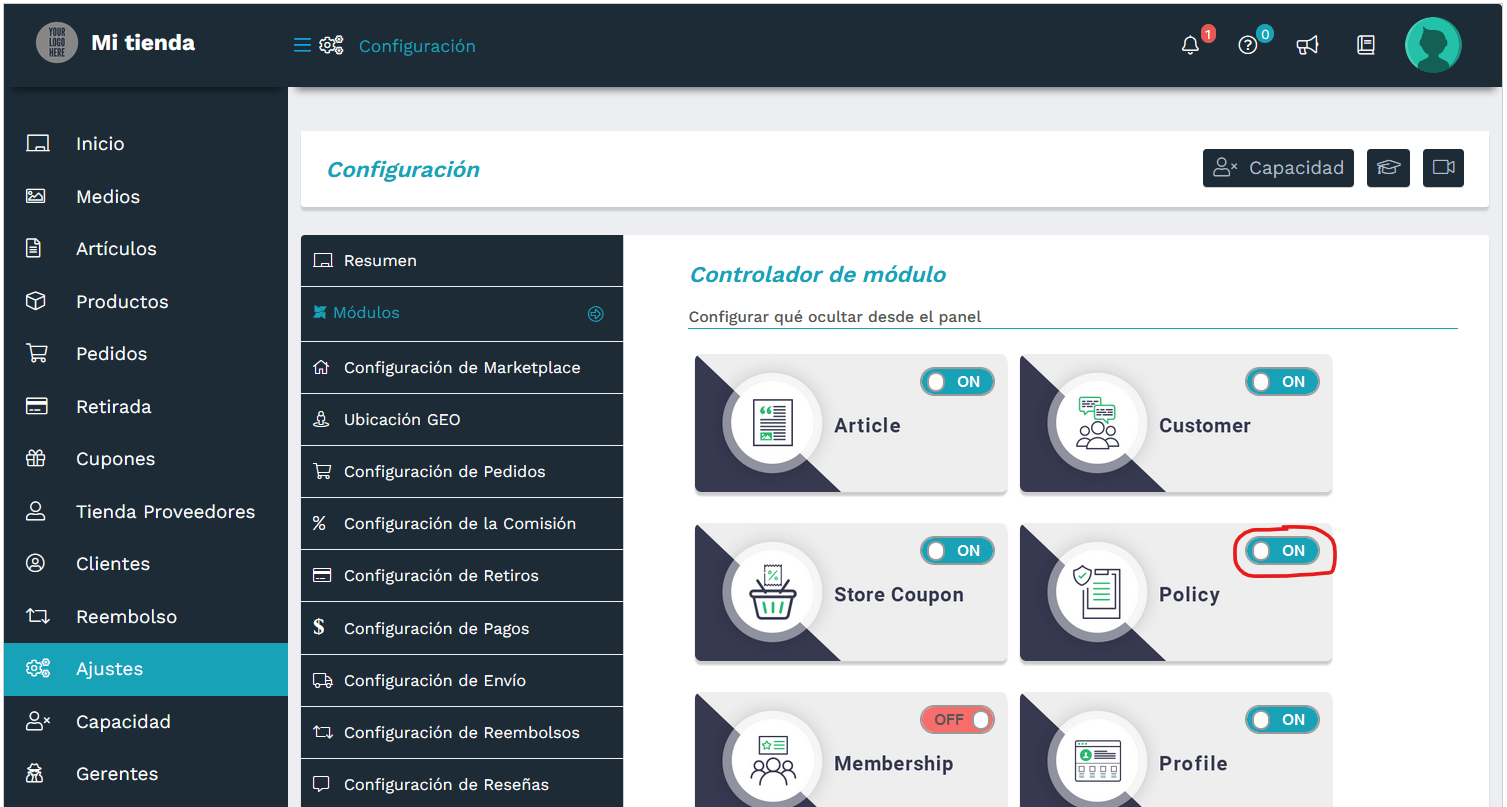Disable the Policy module toggle
This screenshot has width=1507, height=807.
click(x=1282, y=550)
